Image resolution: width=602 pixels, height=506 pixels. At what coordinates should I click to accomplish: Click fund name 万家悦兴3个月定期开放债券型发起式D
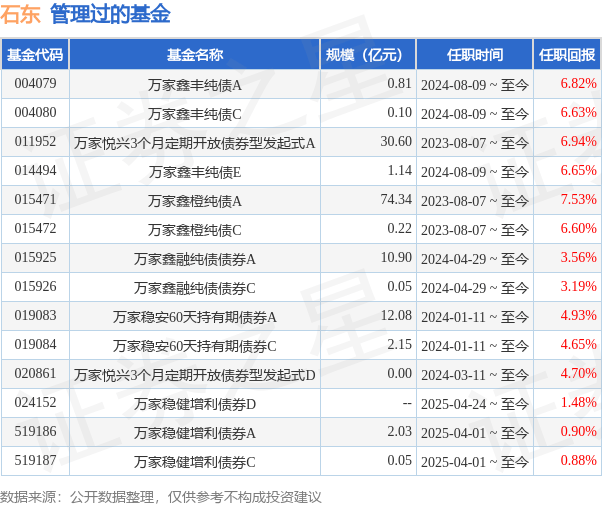[x=195, y=375]
